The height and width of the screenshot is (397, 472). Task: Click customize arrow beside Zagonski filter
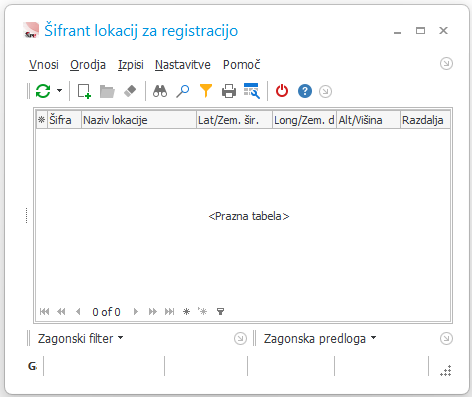(x=240, y=339)
